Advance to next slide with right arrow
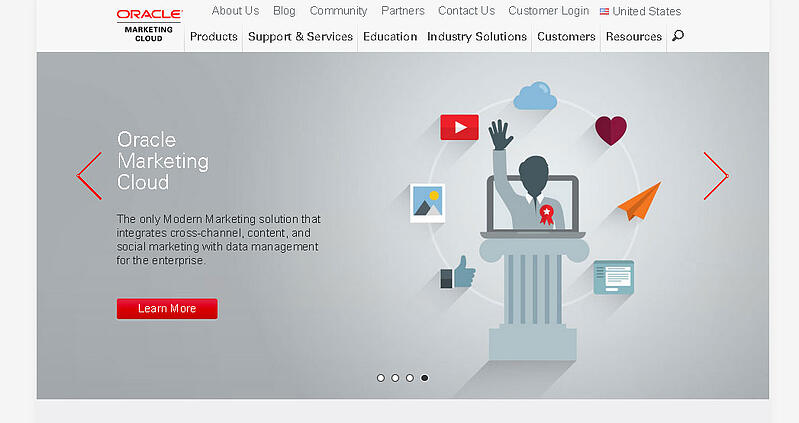The width and height of the screenshot is (799, 423). coord(716,176)
